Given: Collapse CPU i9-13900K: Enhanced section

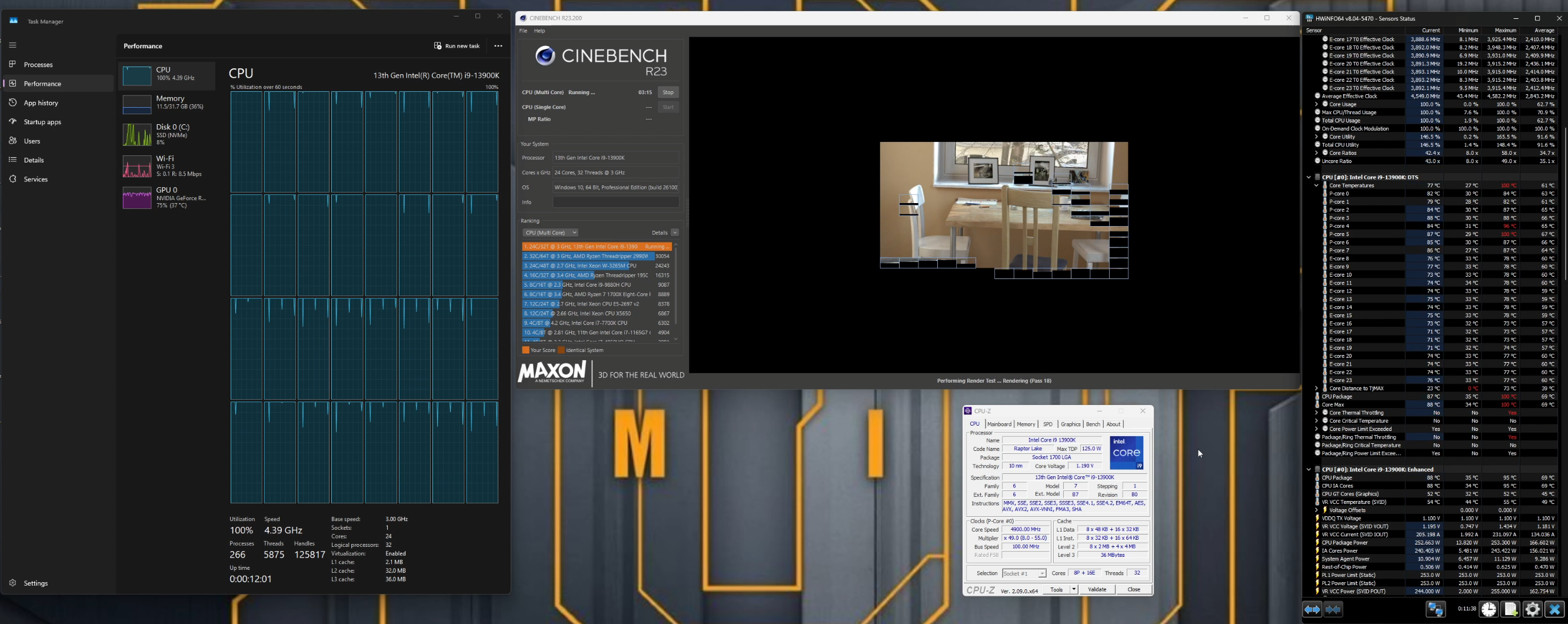Looking at the screenshot, I should click(x=1309, y=469).
